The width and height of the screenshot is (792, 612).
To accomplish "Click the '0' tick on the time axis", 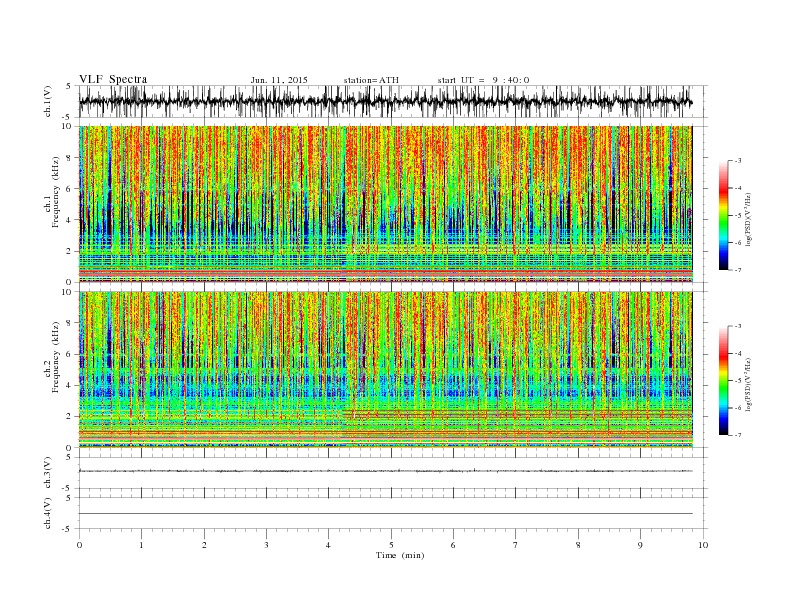I will pos(79,545).
